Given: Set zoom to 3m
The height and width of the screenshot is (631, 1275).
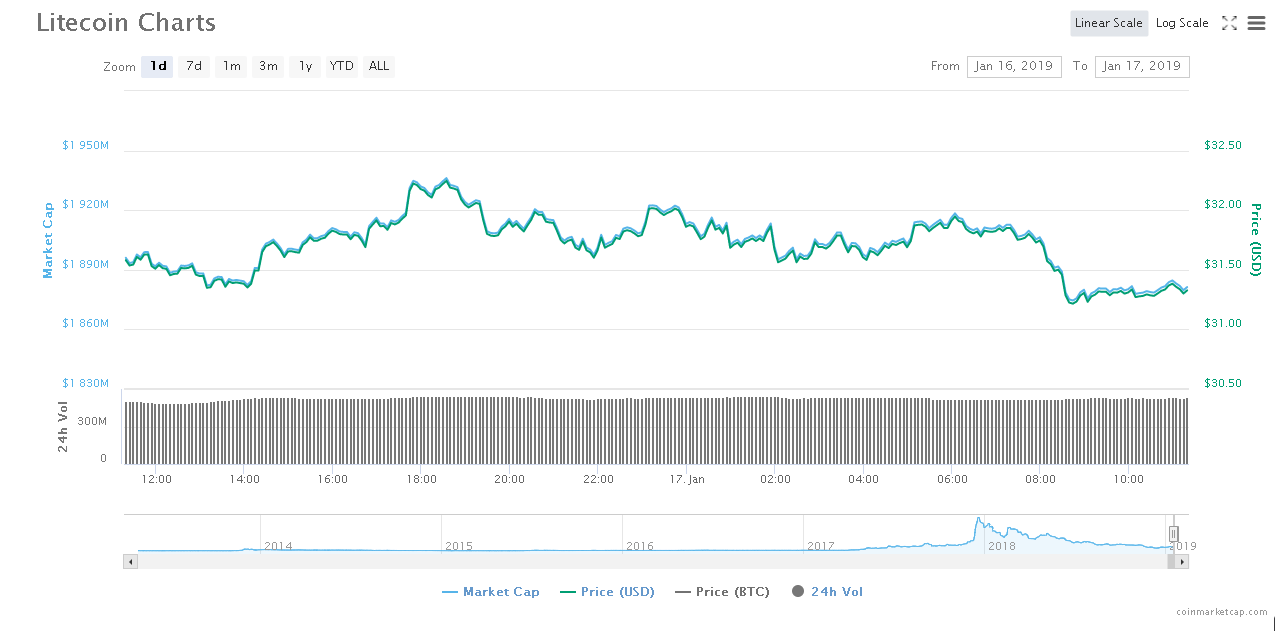Looking at the screenshot, I should coord(268,66).
